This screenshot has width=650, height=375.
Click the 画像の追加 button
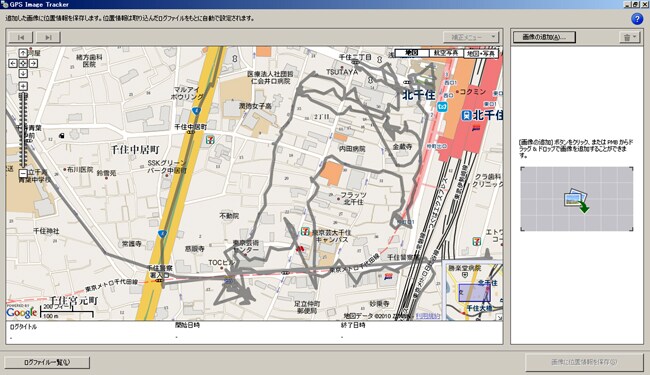click(x=544, y=37)
